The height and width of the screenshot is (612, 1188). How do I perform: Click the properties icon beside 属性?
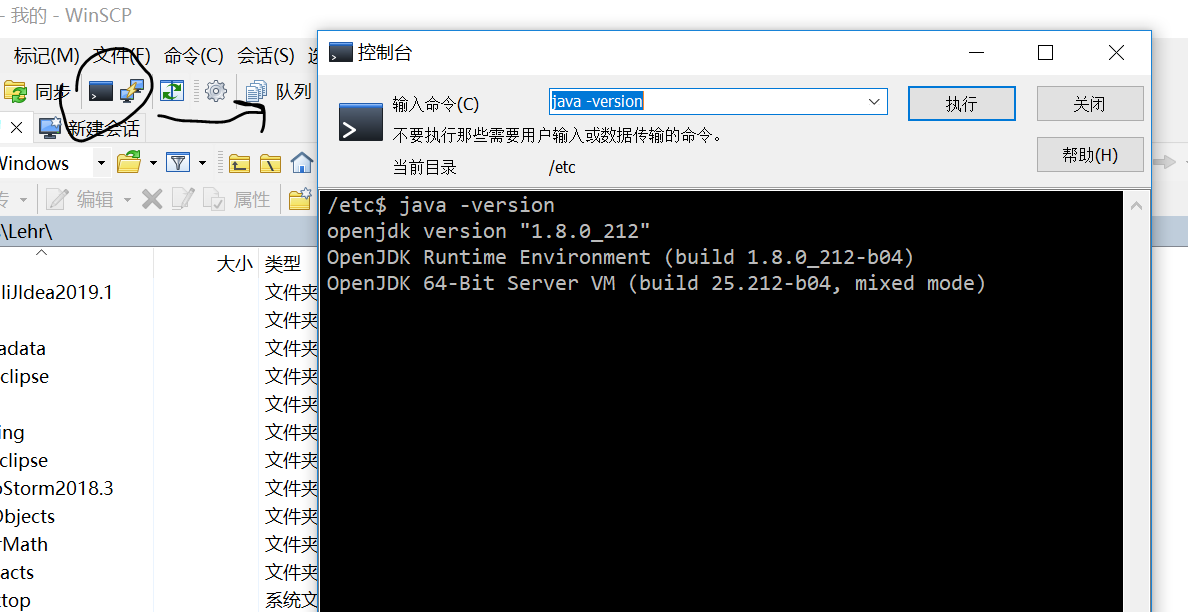pyautogui.click(x=214, y=199)
